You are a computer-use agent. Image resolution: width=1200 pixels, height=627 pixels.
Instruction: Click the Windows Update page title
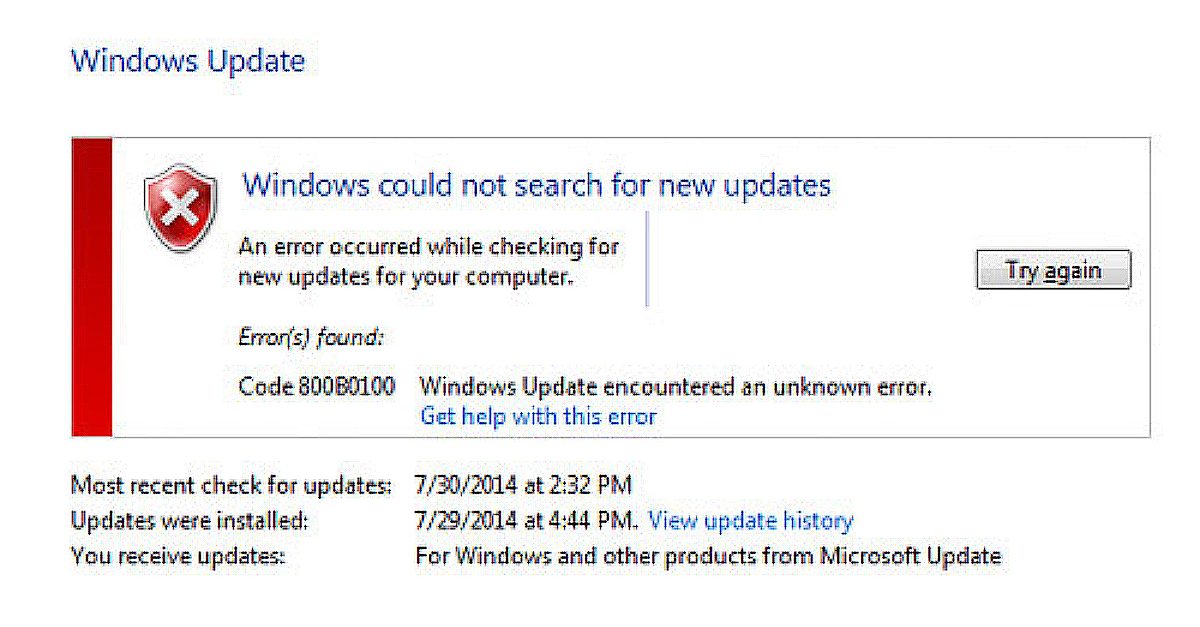188,61
